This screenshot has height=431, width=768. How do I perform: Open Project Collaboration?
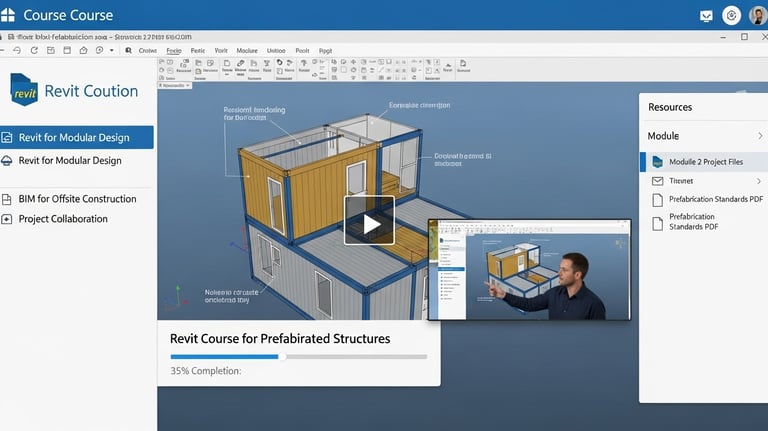(63, 219)
